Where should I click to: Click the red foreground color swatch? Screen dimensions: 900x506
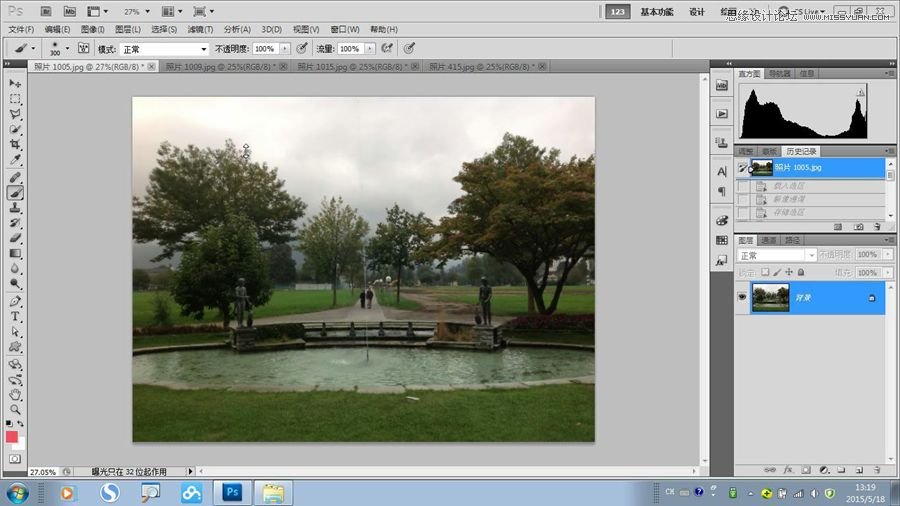click(x=12, y=436)
